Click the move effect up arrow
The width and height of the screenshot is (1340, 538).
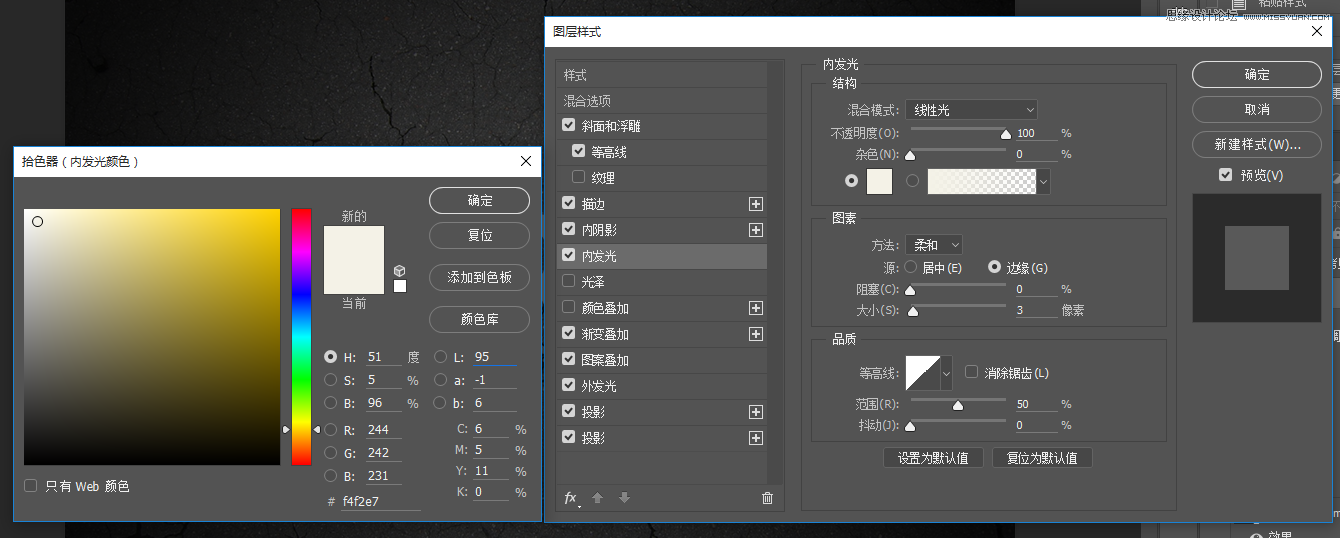click(x=598, y=498)
